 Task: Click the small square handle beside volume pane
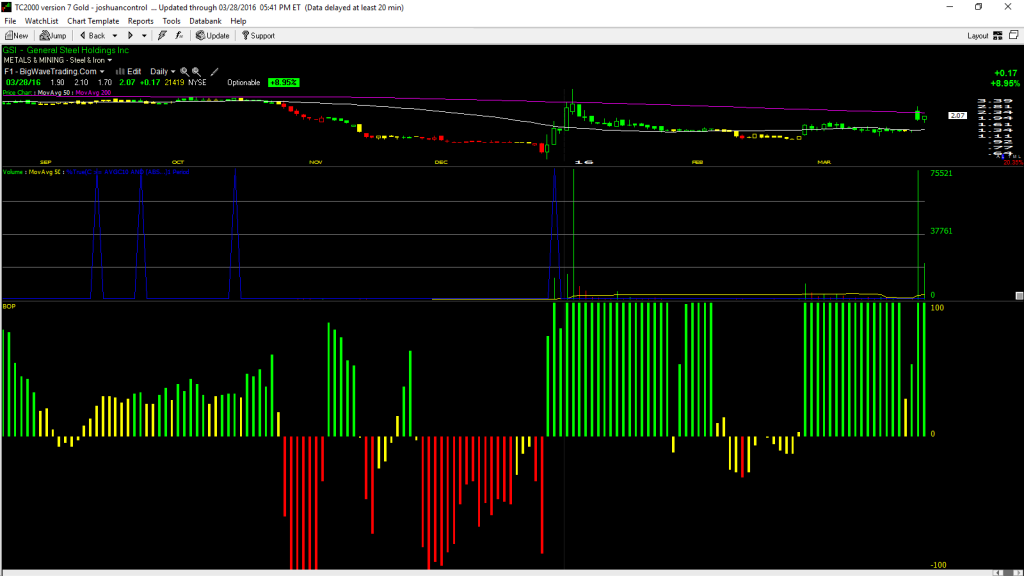point(1019,296)
